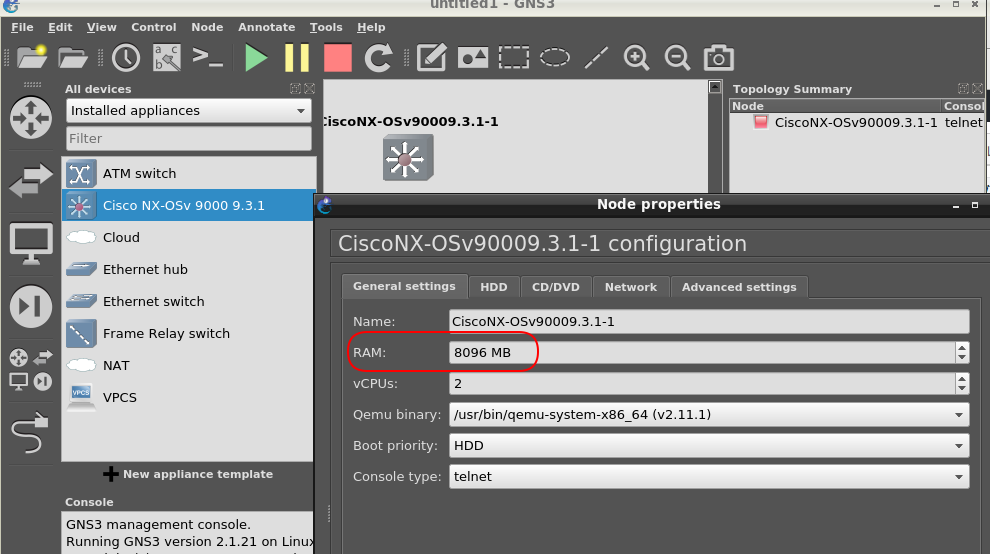Click the RAM value field
This screenshot has width=990, height=554.
click(702, 352)
